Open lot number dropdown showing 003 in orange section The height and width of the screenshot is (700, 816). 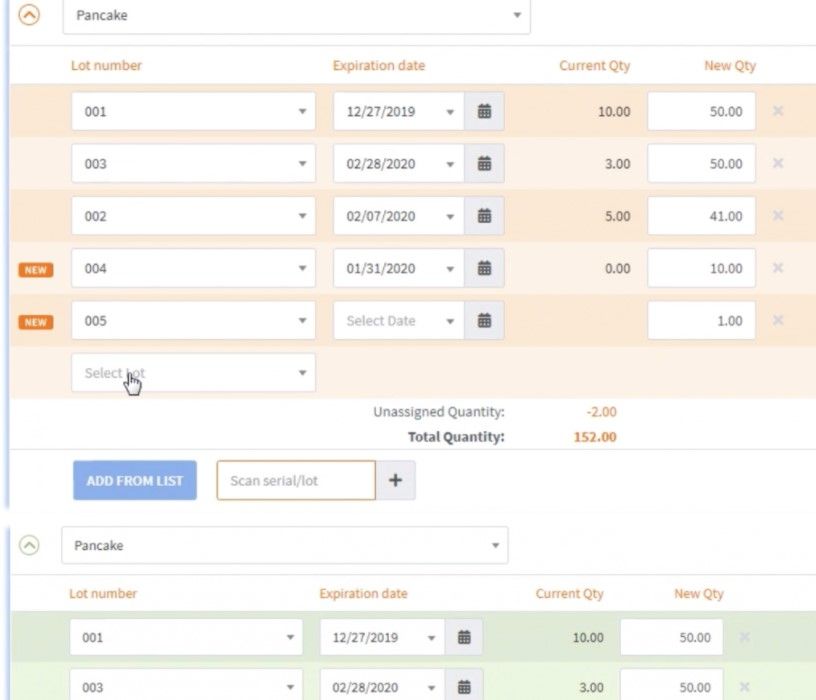pyautogui.click(x=193, y=163)
